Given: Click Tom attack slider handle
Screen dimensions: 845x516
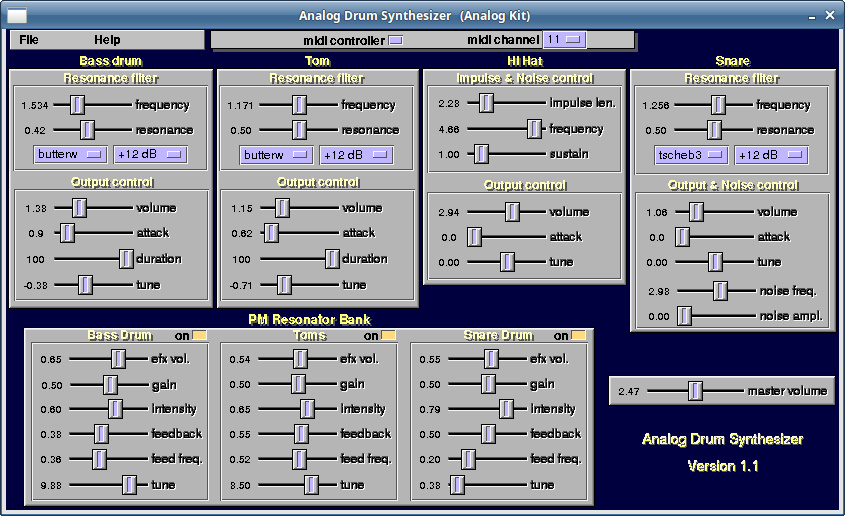Looking at the screenshot, I should [x=271, y=233].
